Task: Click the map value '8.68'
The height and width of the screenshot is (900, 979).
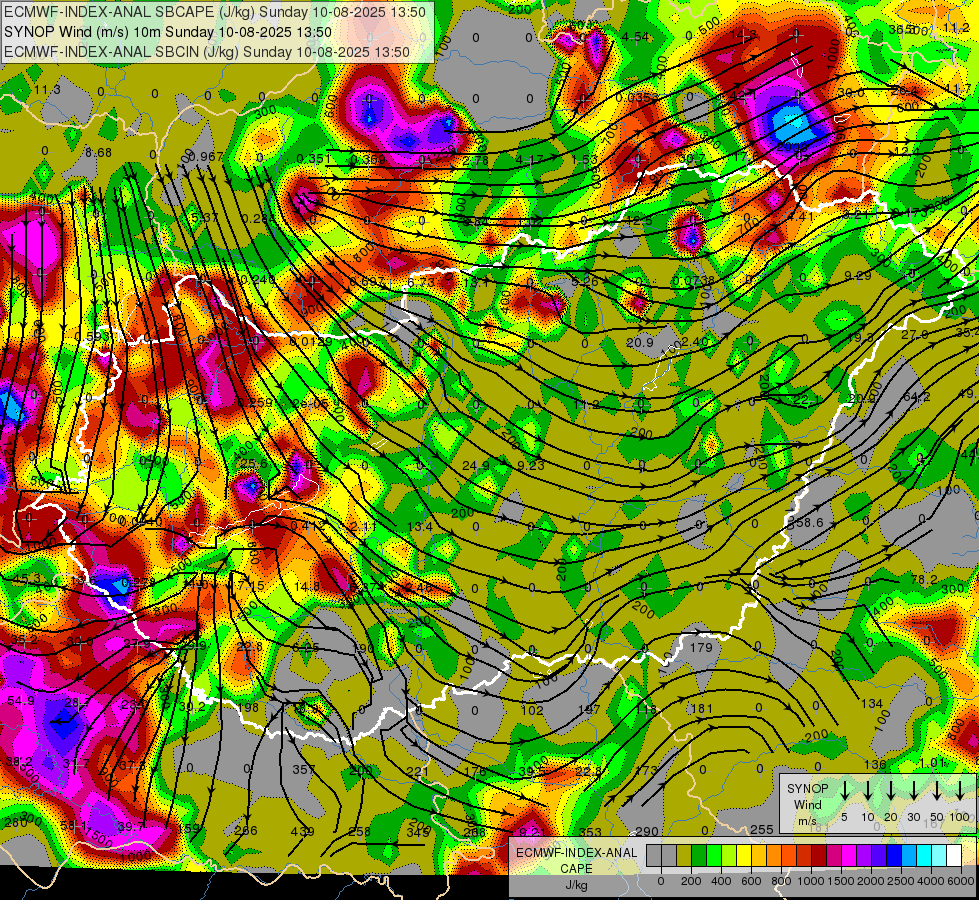Action: coord(99,152)
